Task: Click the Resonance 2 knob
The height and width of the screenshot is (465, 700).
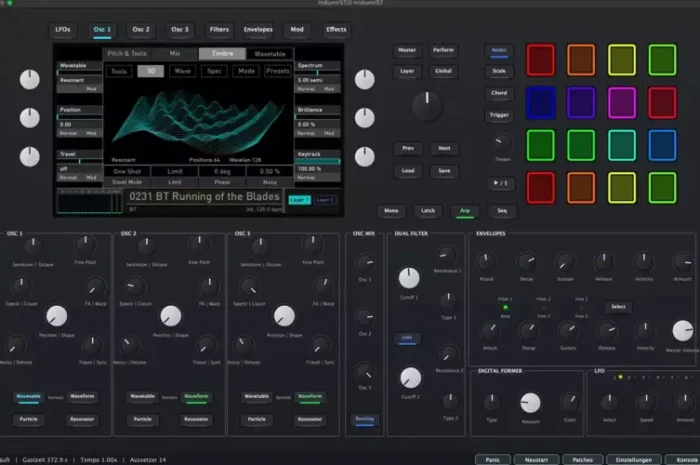Action: (449, 355)
